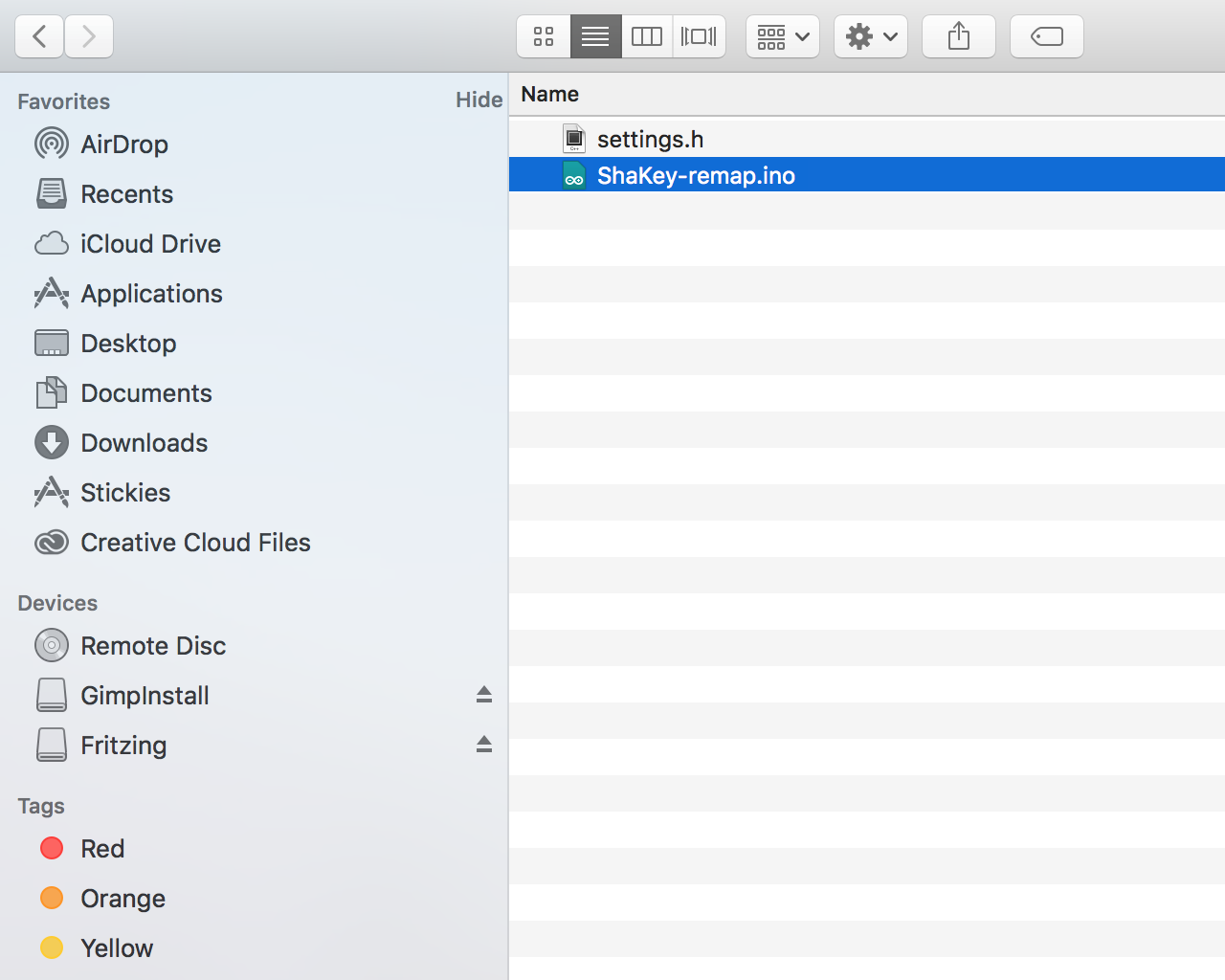This screenshot has height=980, width=1225.
Task: Select the settings.h file
Action: (867, 139)
